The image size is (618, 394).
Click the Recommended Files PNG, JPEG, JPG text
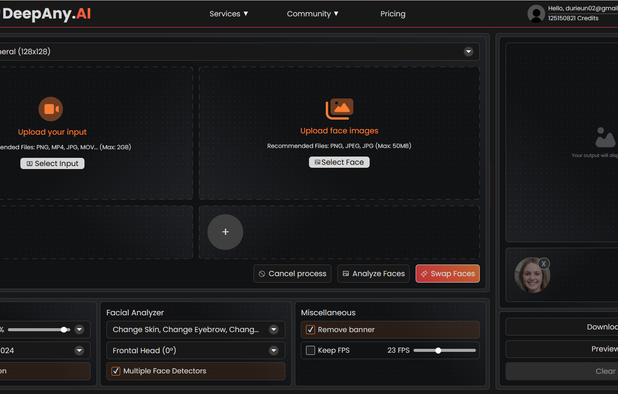[339, 146]
